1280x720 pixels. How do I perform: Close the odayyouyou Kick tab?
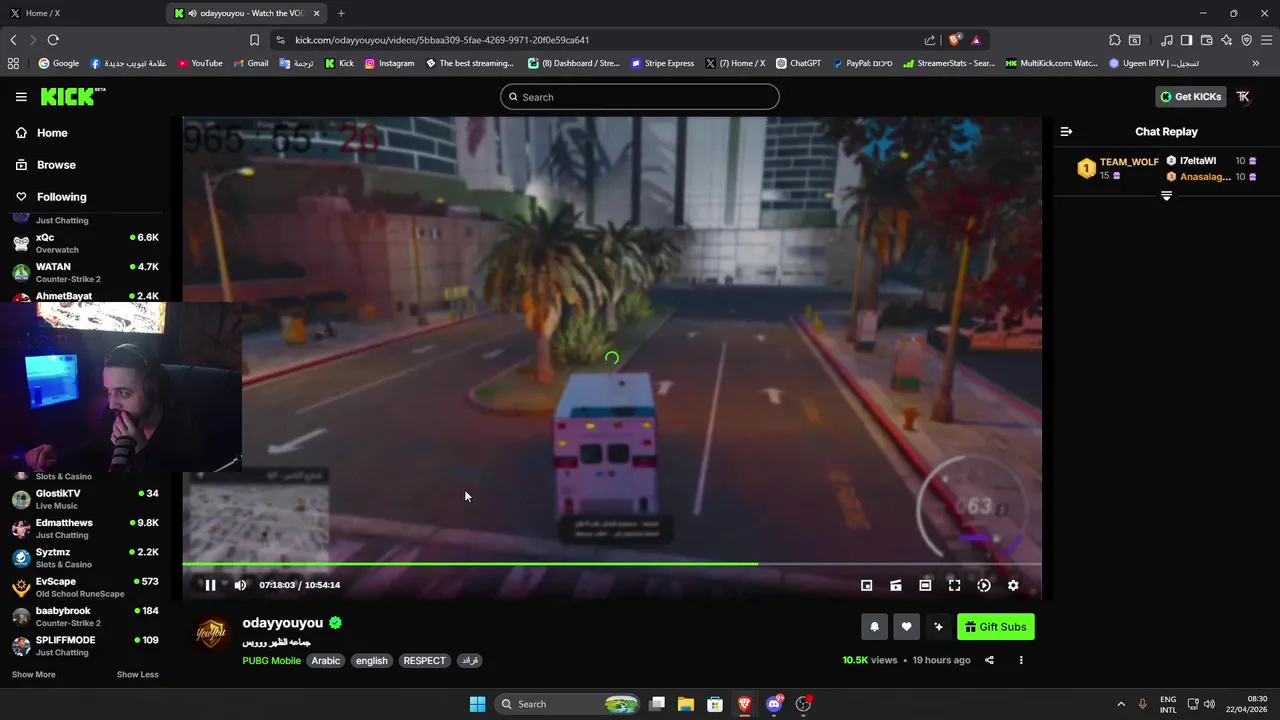tap(317, 13)
